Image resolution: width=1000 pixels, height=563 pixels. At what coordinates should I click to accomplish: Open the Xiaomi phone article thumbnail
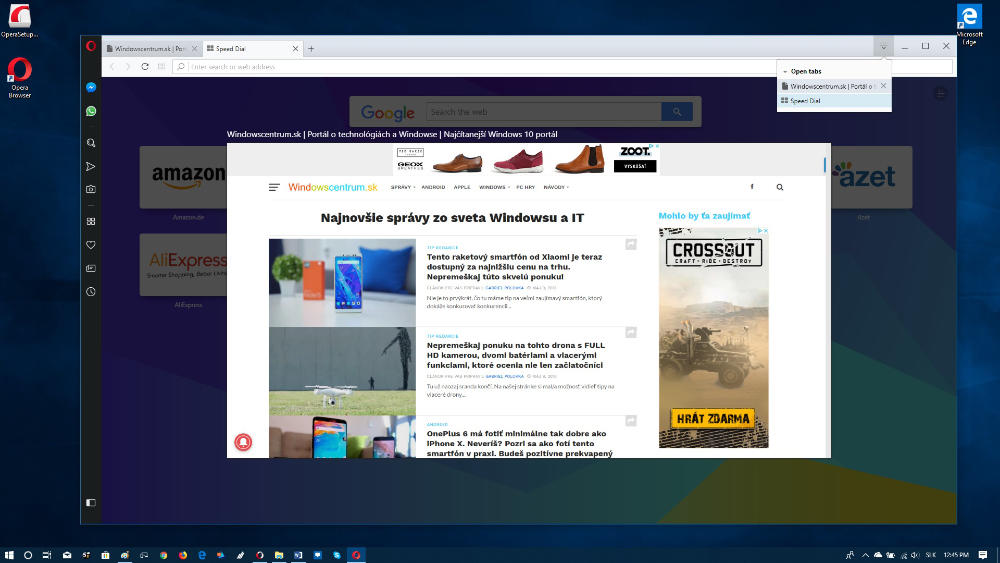coord(342,282)
